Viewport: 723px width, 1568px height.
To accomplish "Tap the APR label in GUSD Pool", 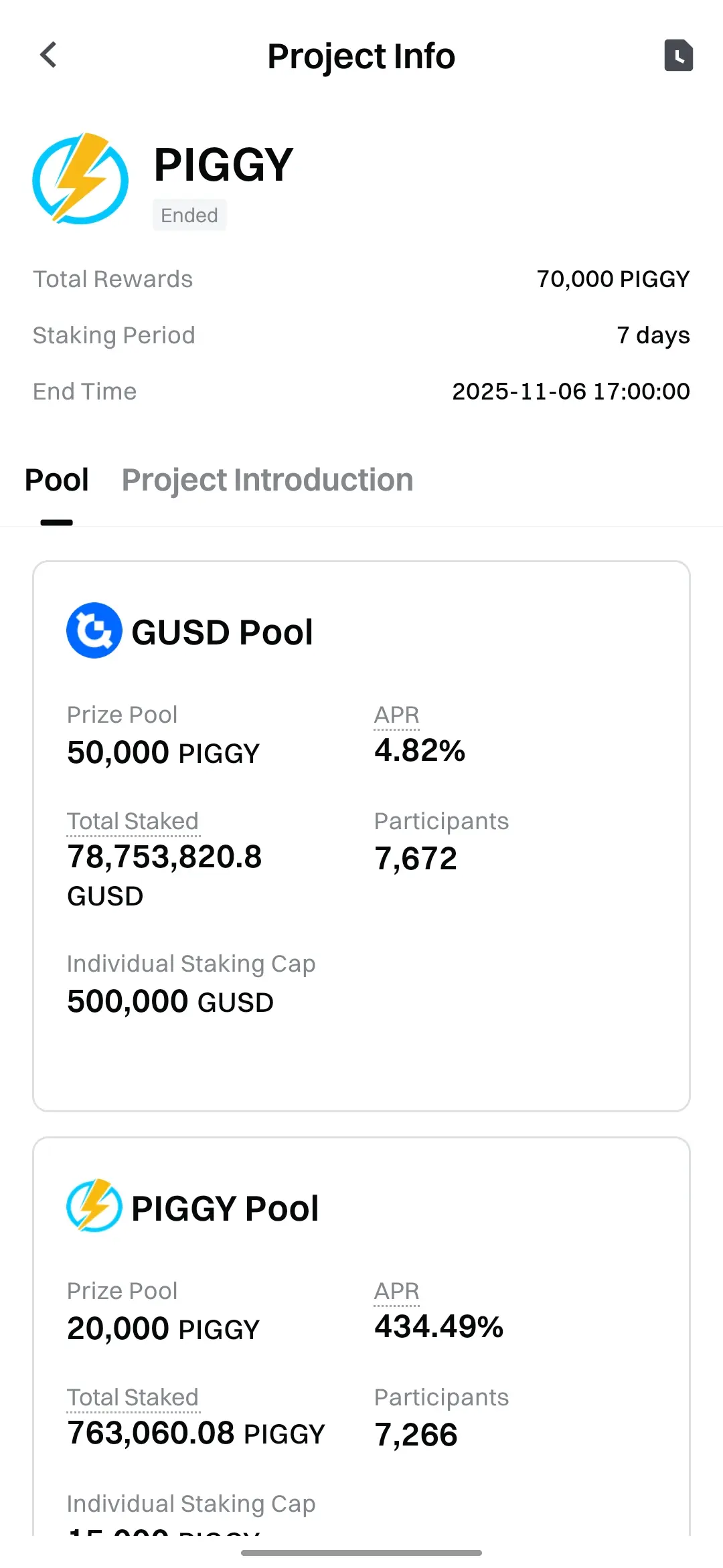I will pyautogui.click(x=396, y=715).
